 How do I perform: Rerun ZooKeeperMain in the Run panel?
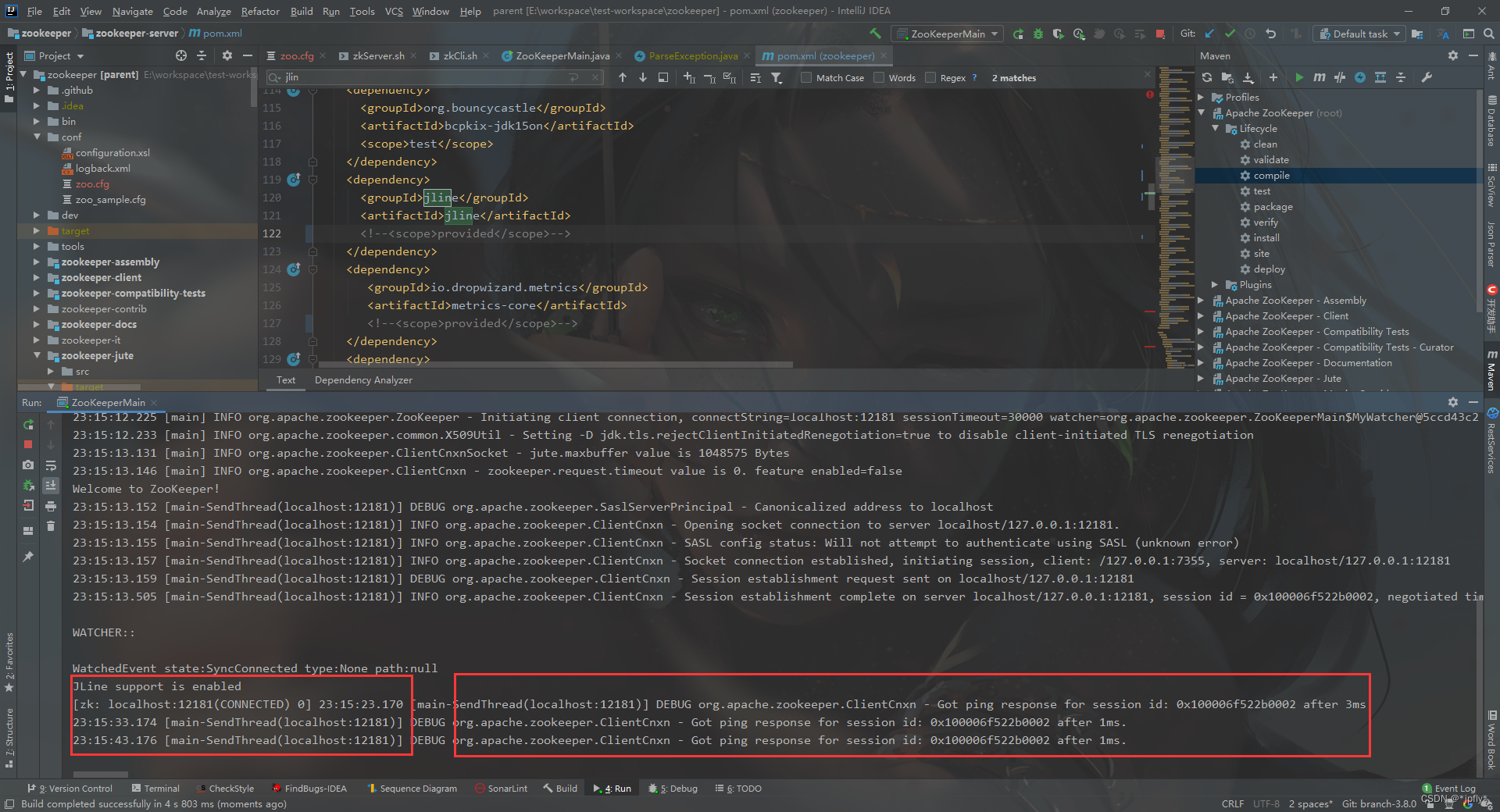pos(28,425)
